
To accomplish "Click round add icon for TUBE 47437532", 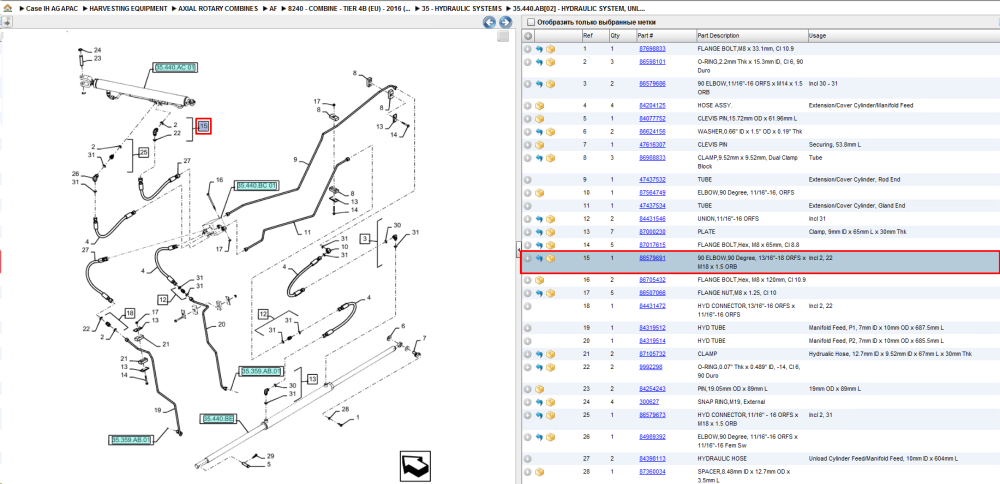I will (x=528, y=180).
